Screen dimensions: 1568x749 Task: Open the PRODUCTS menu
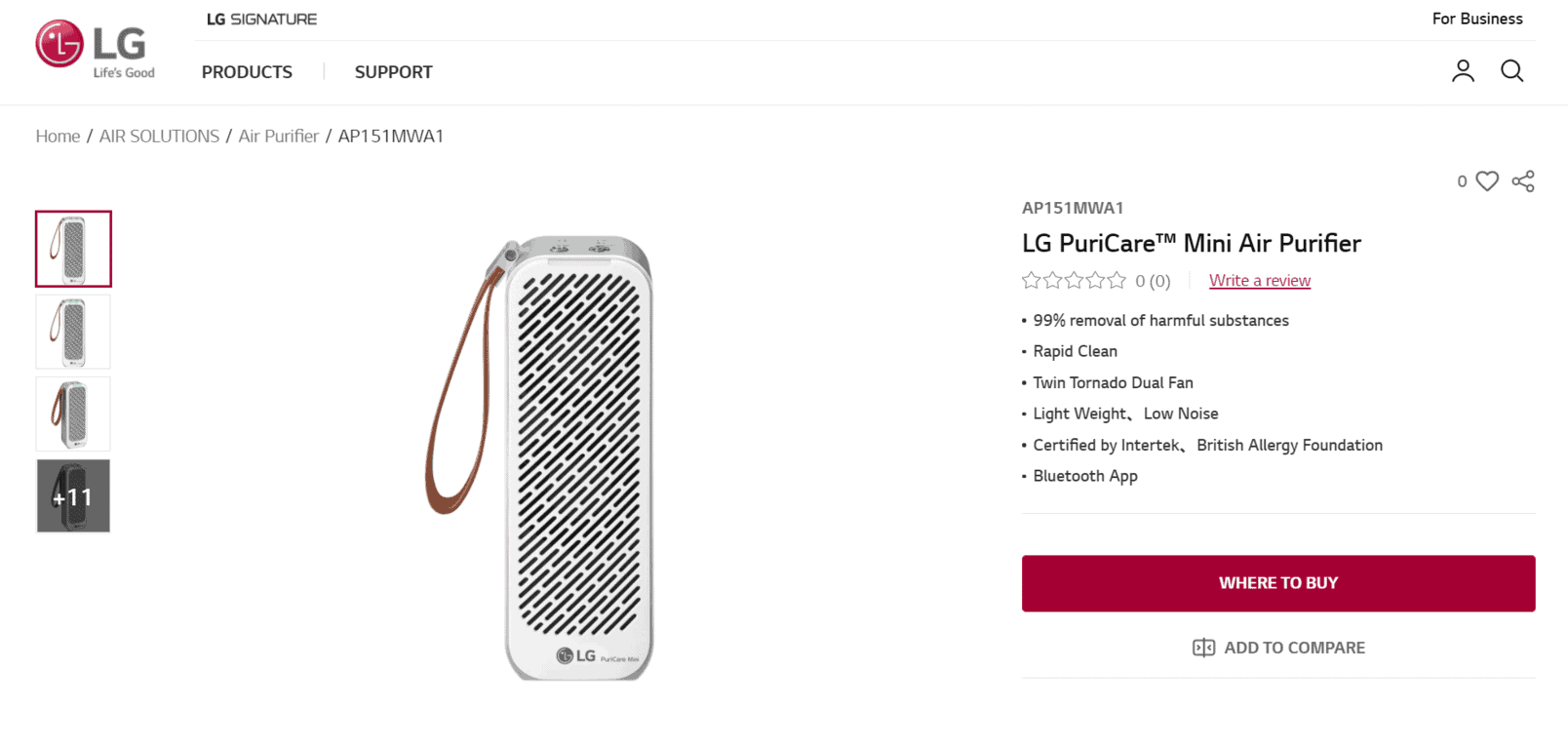(x=247, y=72)
